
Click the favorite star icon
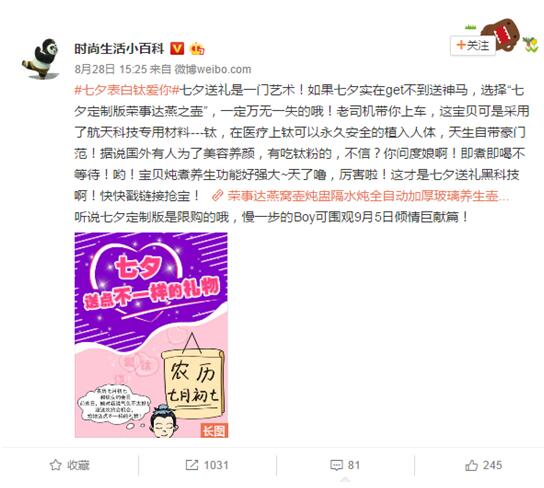(x=56, y=465)
